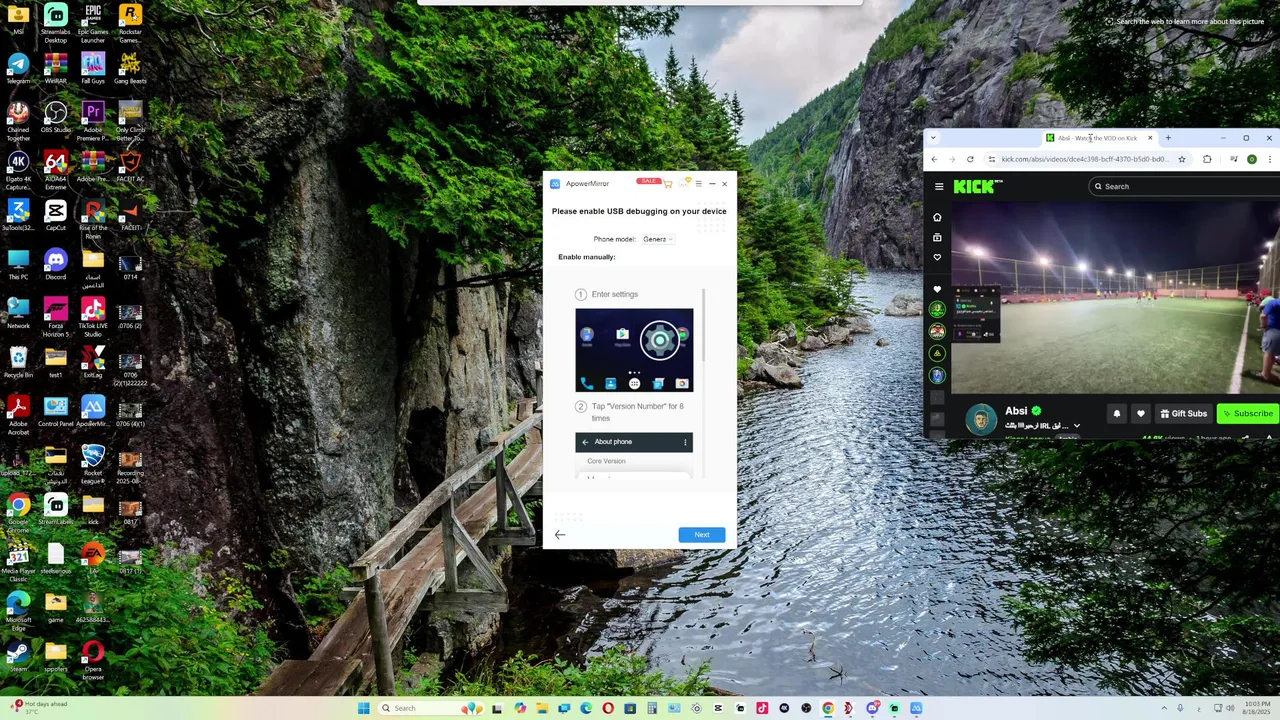Go back with ApowerMirror back arrow

[560, 535]
